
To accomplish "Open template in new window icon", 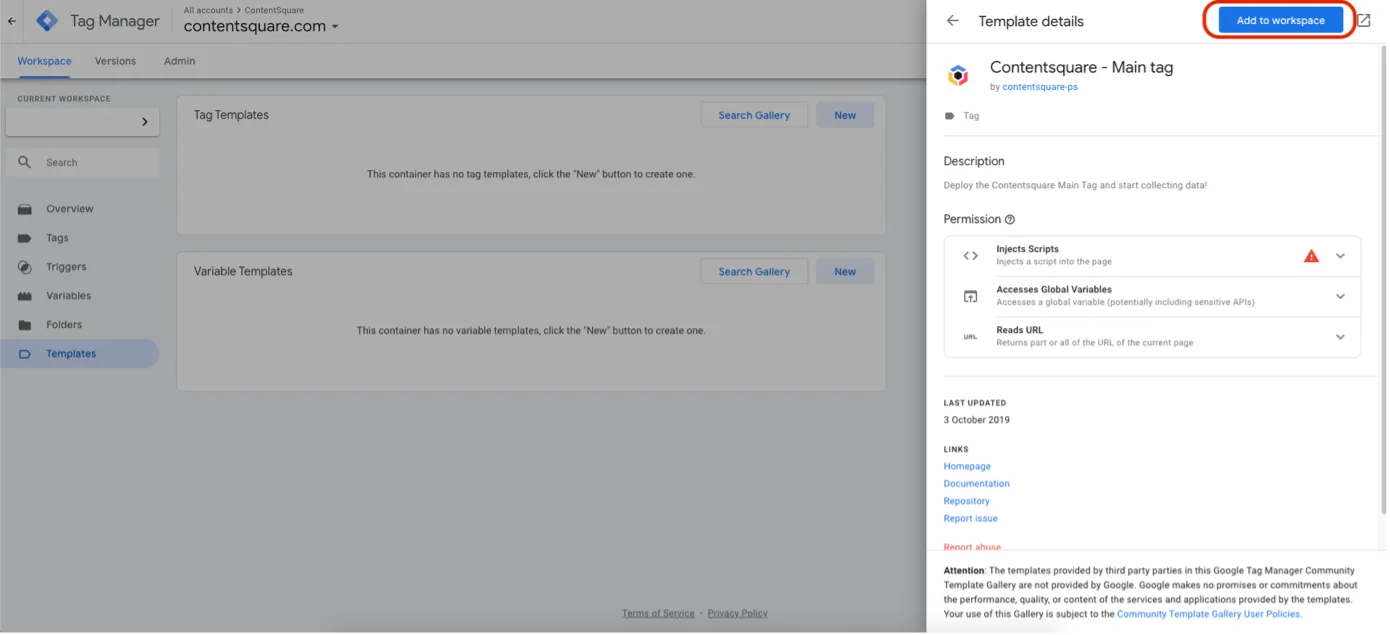I will (1363, 21).
